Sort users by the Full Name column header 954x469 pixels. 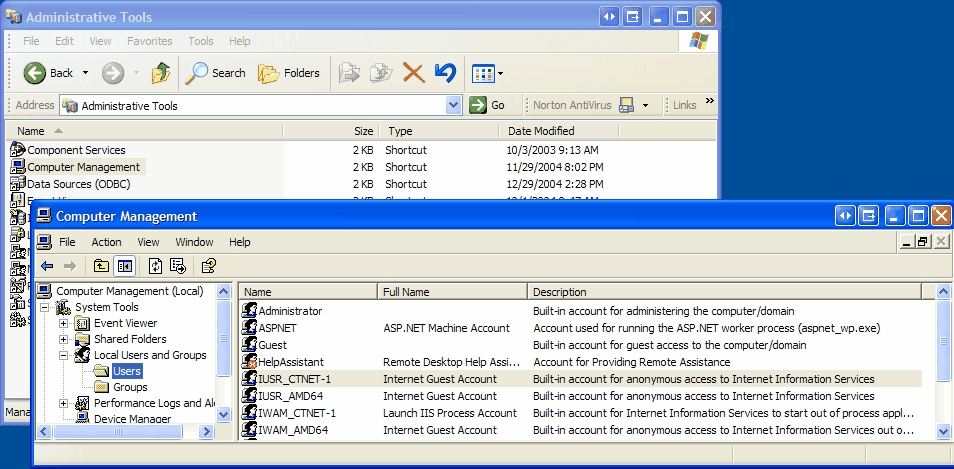[x=452, y=292]
